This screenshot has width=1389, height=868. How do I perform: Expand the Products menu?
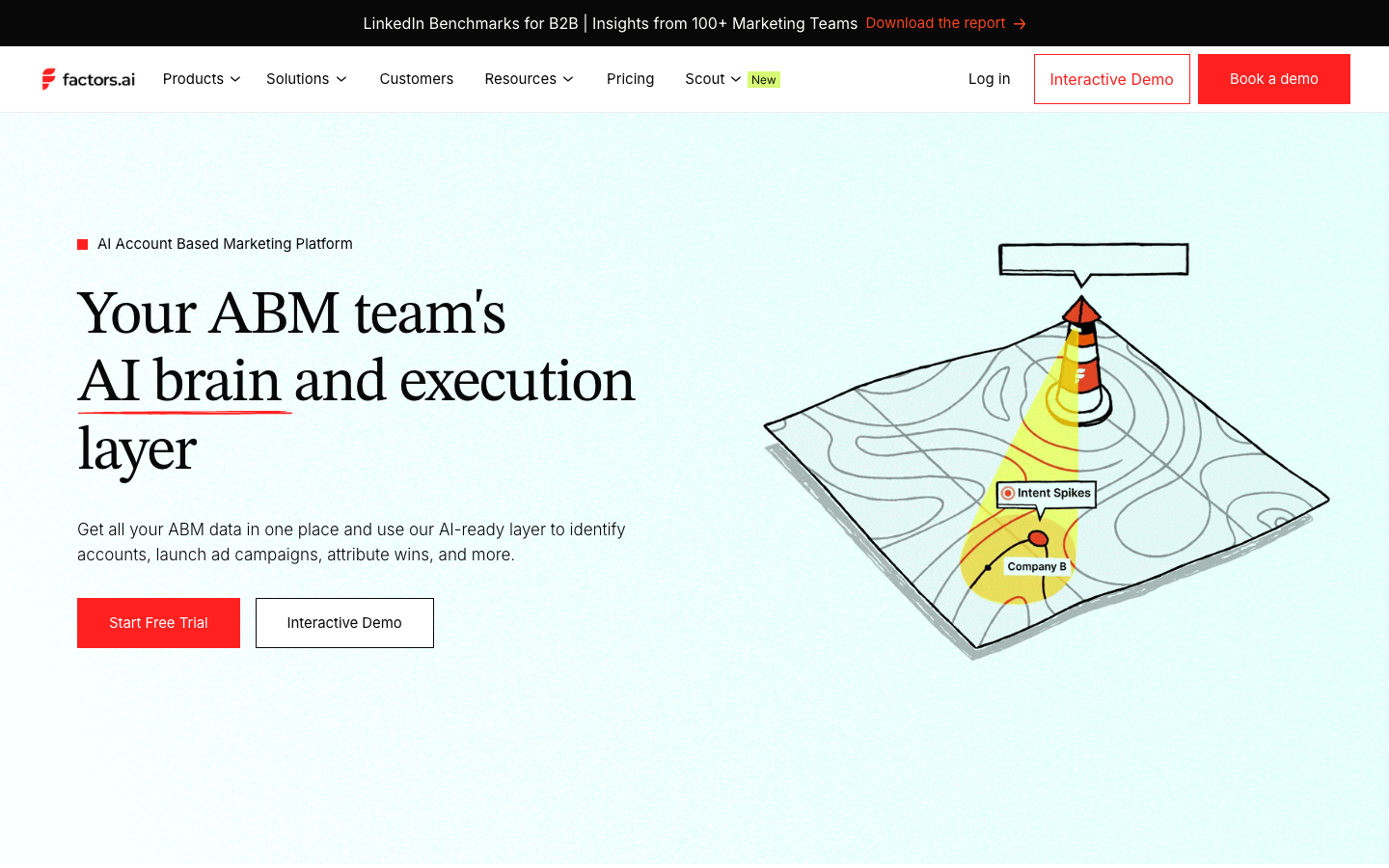coord(202,79)
